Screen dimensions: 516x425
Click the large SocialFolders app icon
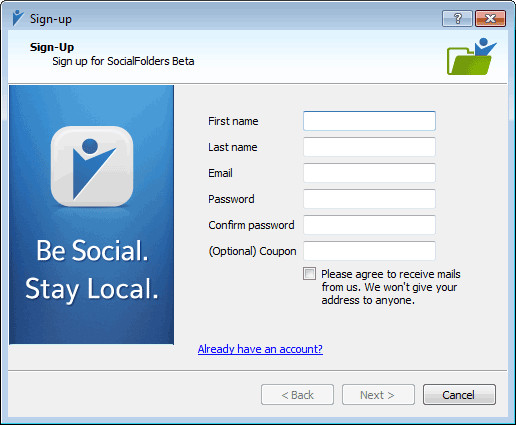click(92, 167)
